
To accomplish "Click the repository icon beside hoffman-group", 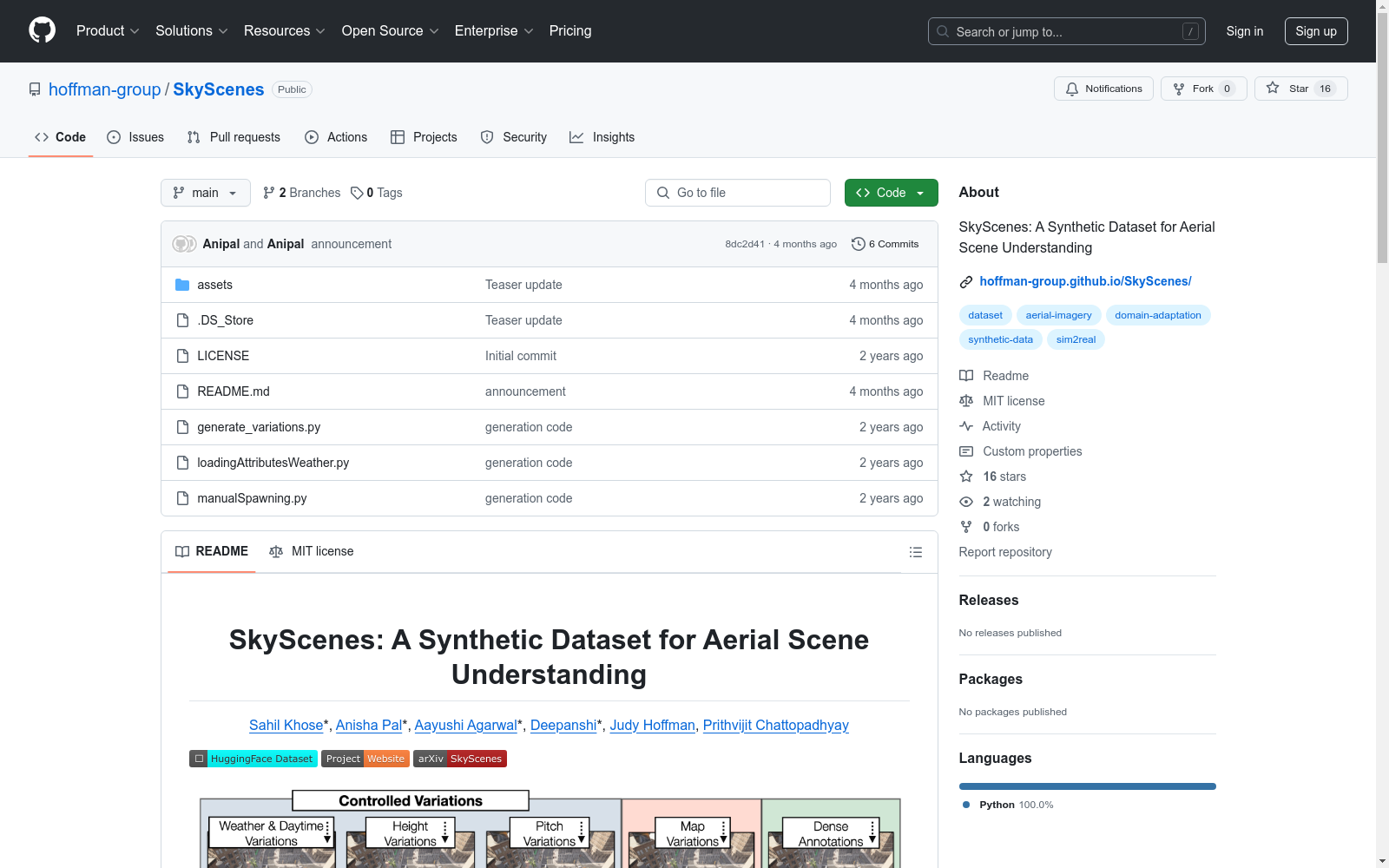I will click(x=35, y=89).
